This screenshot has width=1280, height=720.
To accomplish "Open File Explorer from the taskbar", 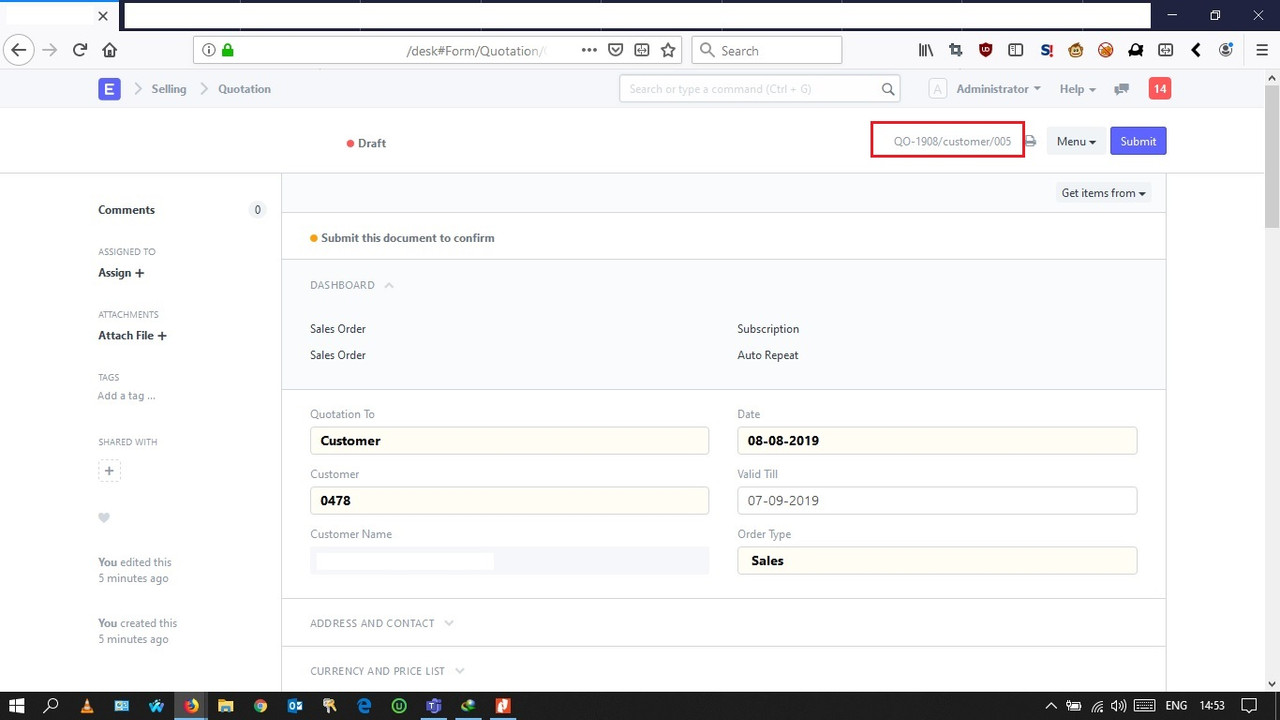I will click(226, 705).
